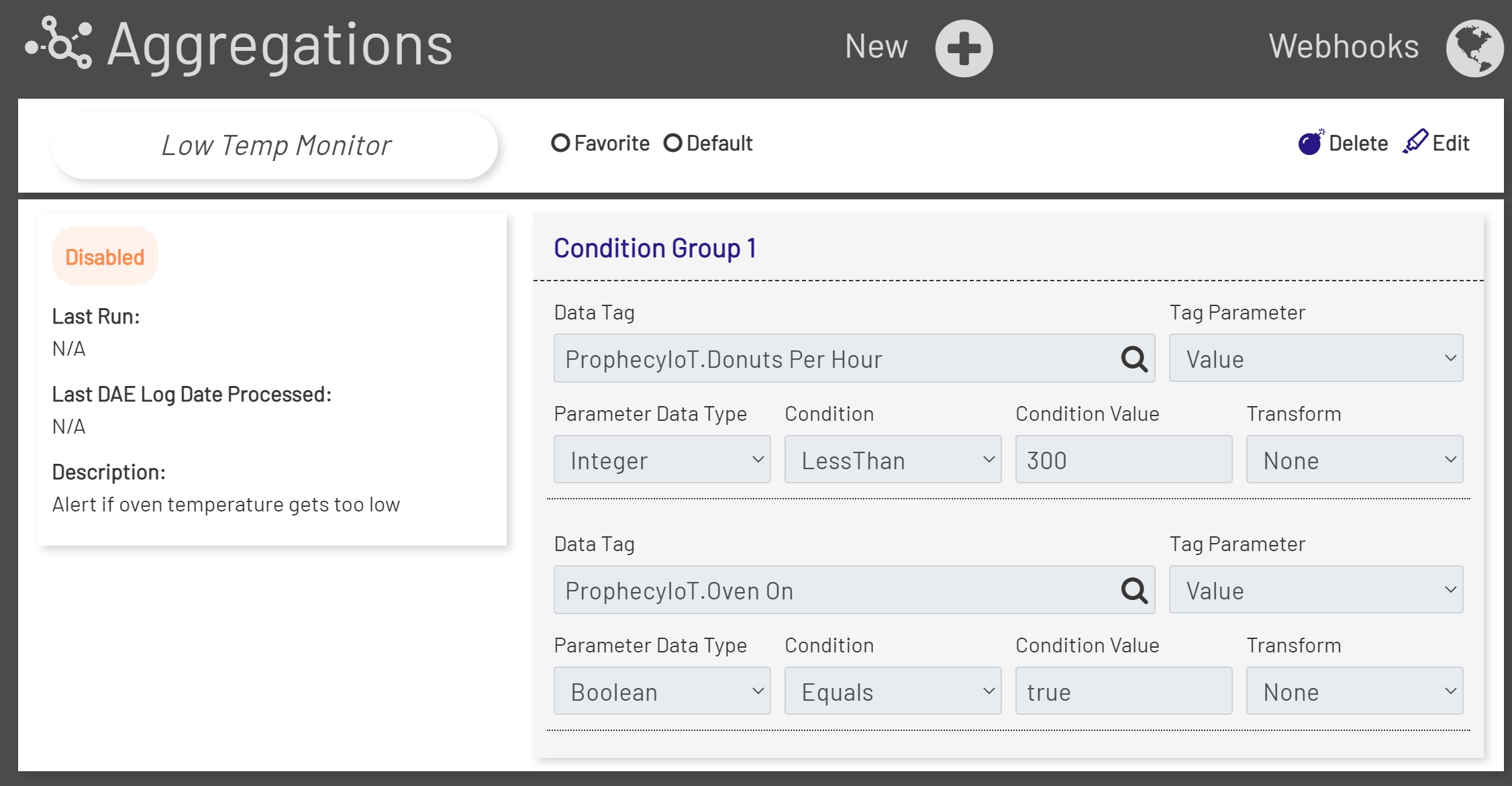Screen dimensions: 1512x786
Task: Click the New plus circle icon
Action: (x=964, y=48)
